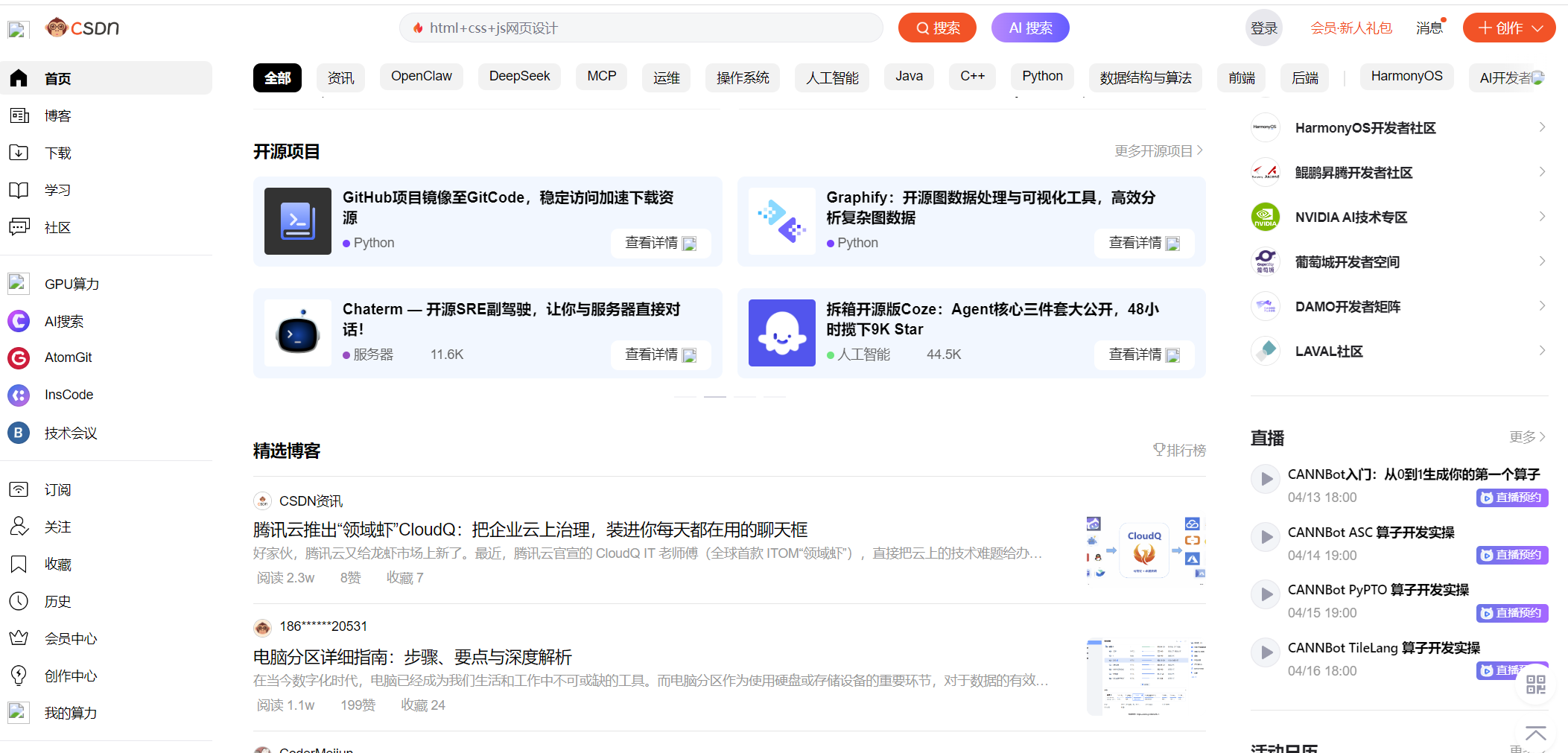Select the second carousel indicator under 开源项目
1568x753 pixels.
pyautogui.click(x=714, y=397)
